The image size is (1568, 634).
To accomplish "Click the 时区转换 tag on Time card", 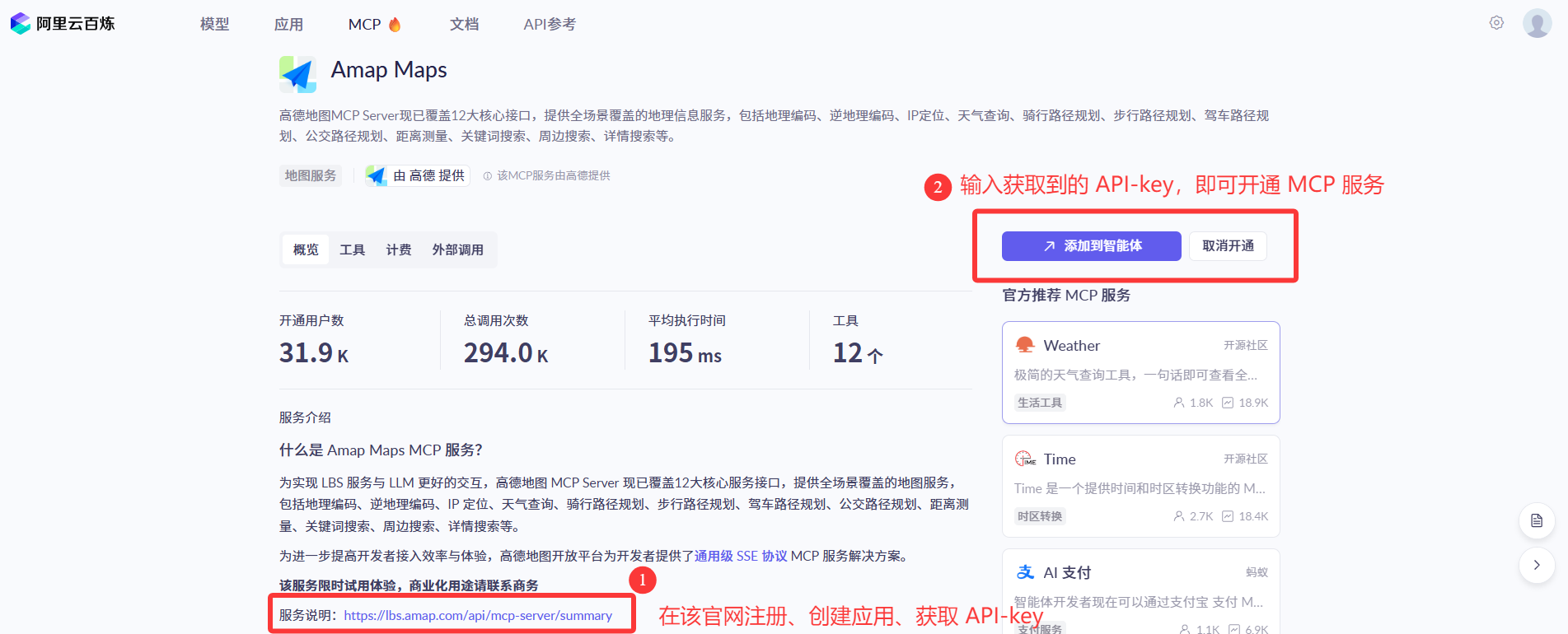I will pyautogui.click(x=1040, y=516).
